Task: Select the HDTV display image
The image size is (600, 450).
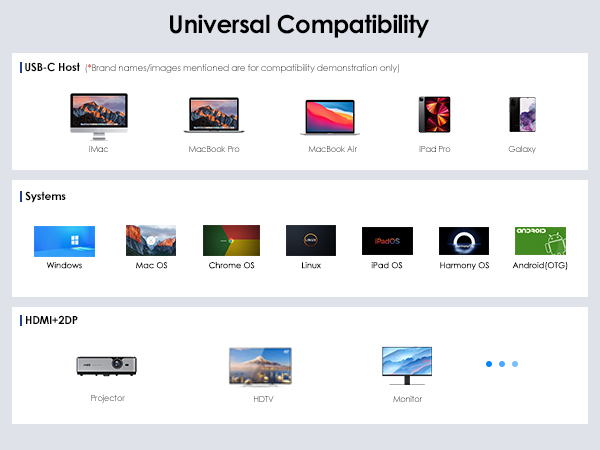Action: [262, 366]
